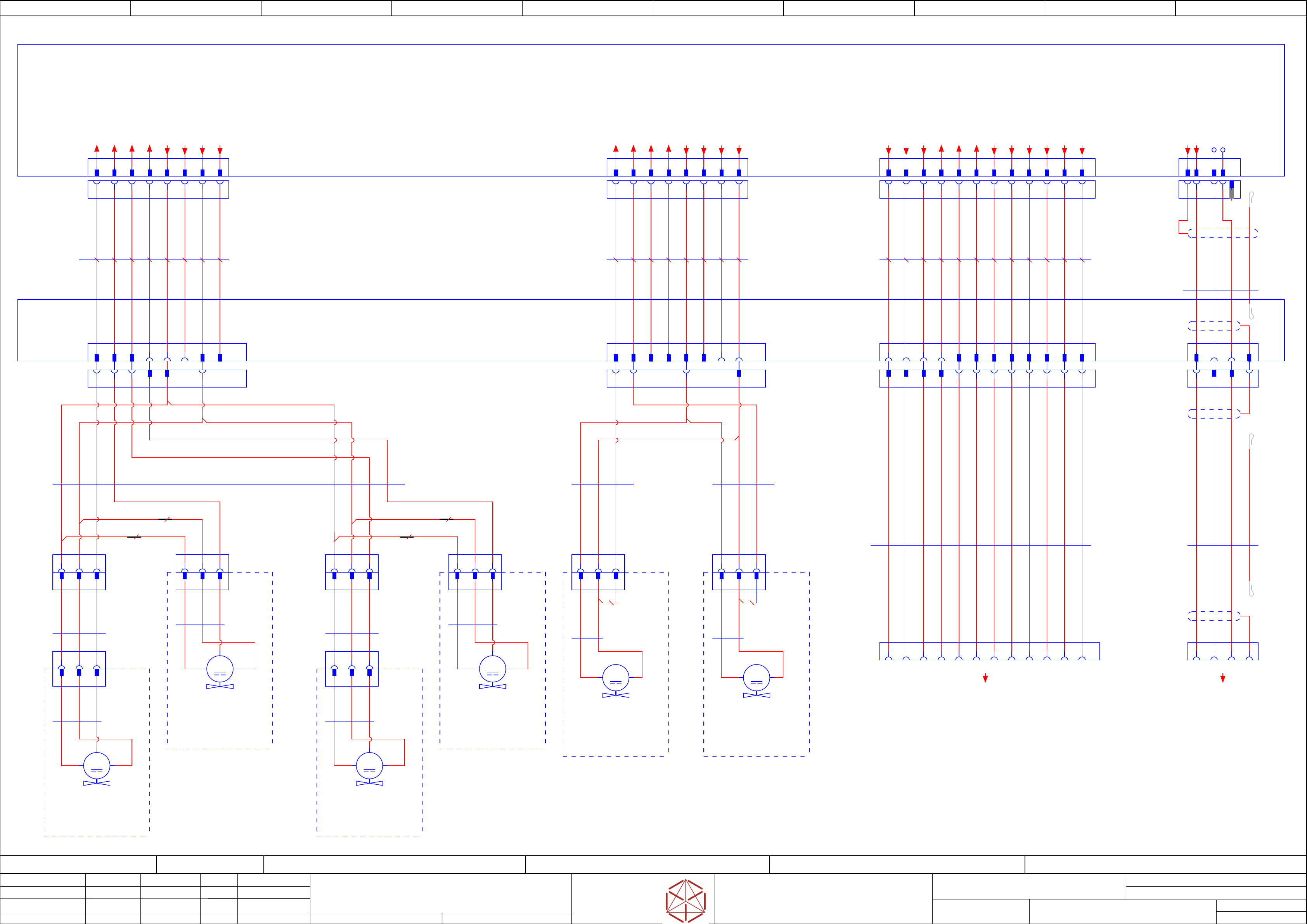Select the rightmost motor symbol in the drawing
This screenshot has height=924, width=1307.
pos(756,678)
